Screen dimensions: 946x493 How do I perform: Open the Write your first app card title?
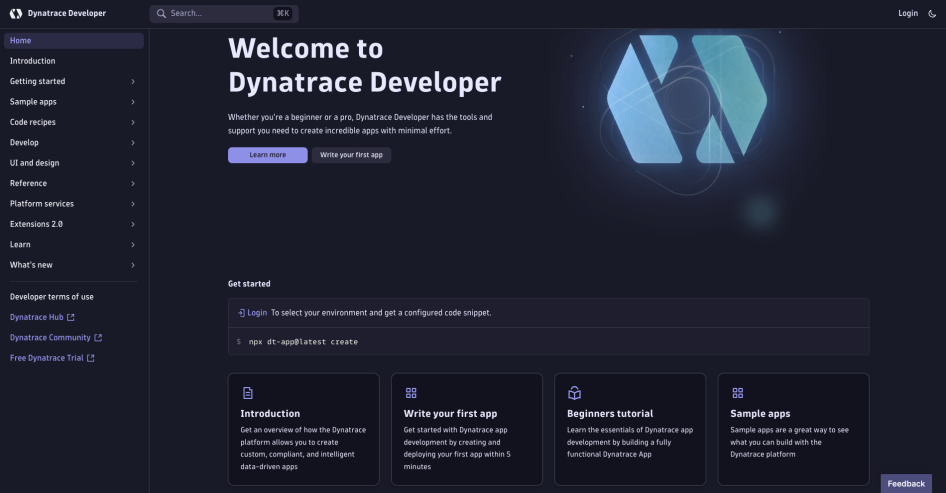pos(450,414)
